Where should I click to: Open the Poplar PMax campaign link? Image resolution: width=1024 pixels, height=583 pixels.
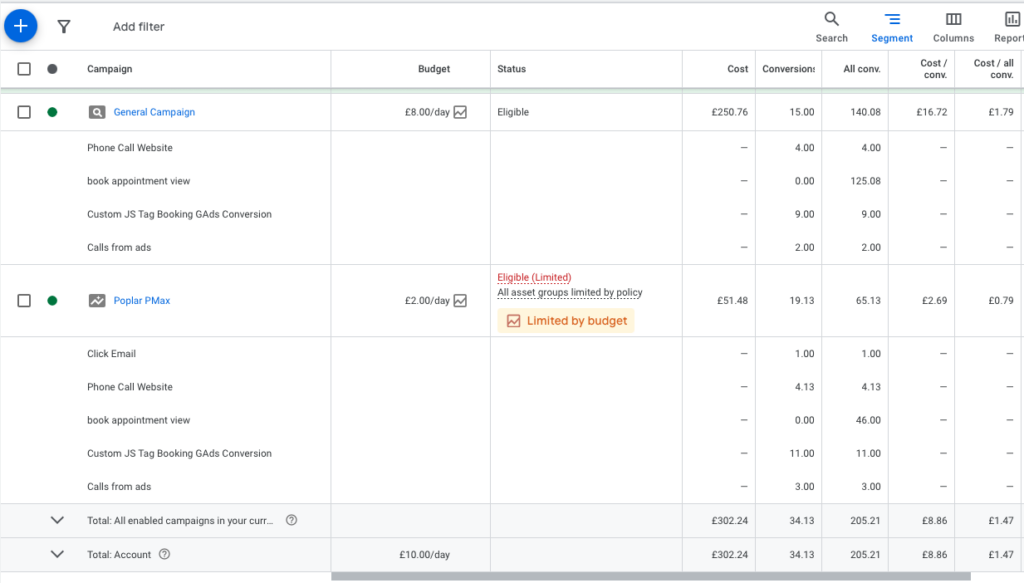(142, 301)
